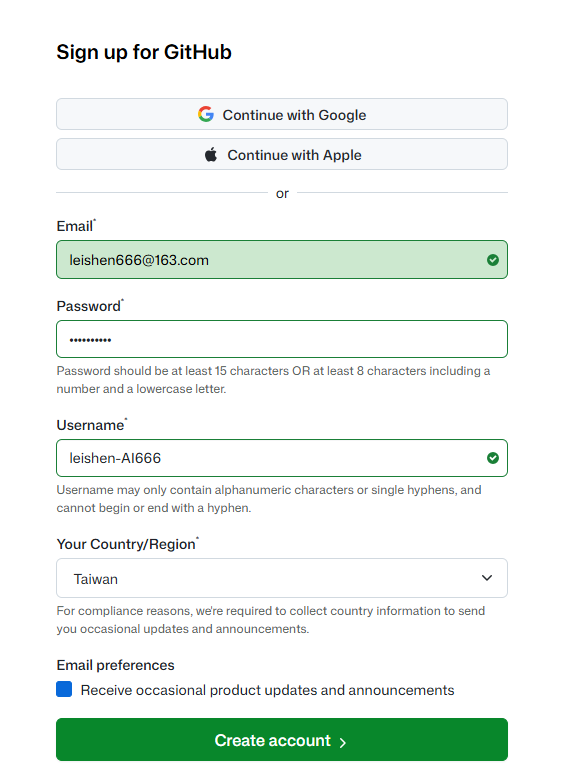Focus the Email field with leishen666@163.com
The image size is (575, 768).
click(282, 260)
